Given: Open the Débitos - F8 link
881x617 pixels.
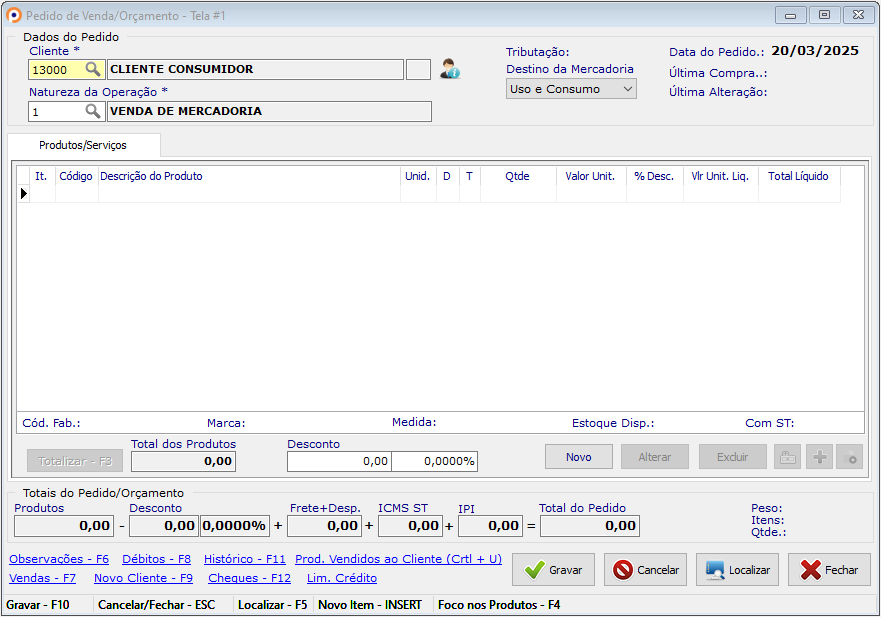Looking at the screenshot, I should point(156,559).
